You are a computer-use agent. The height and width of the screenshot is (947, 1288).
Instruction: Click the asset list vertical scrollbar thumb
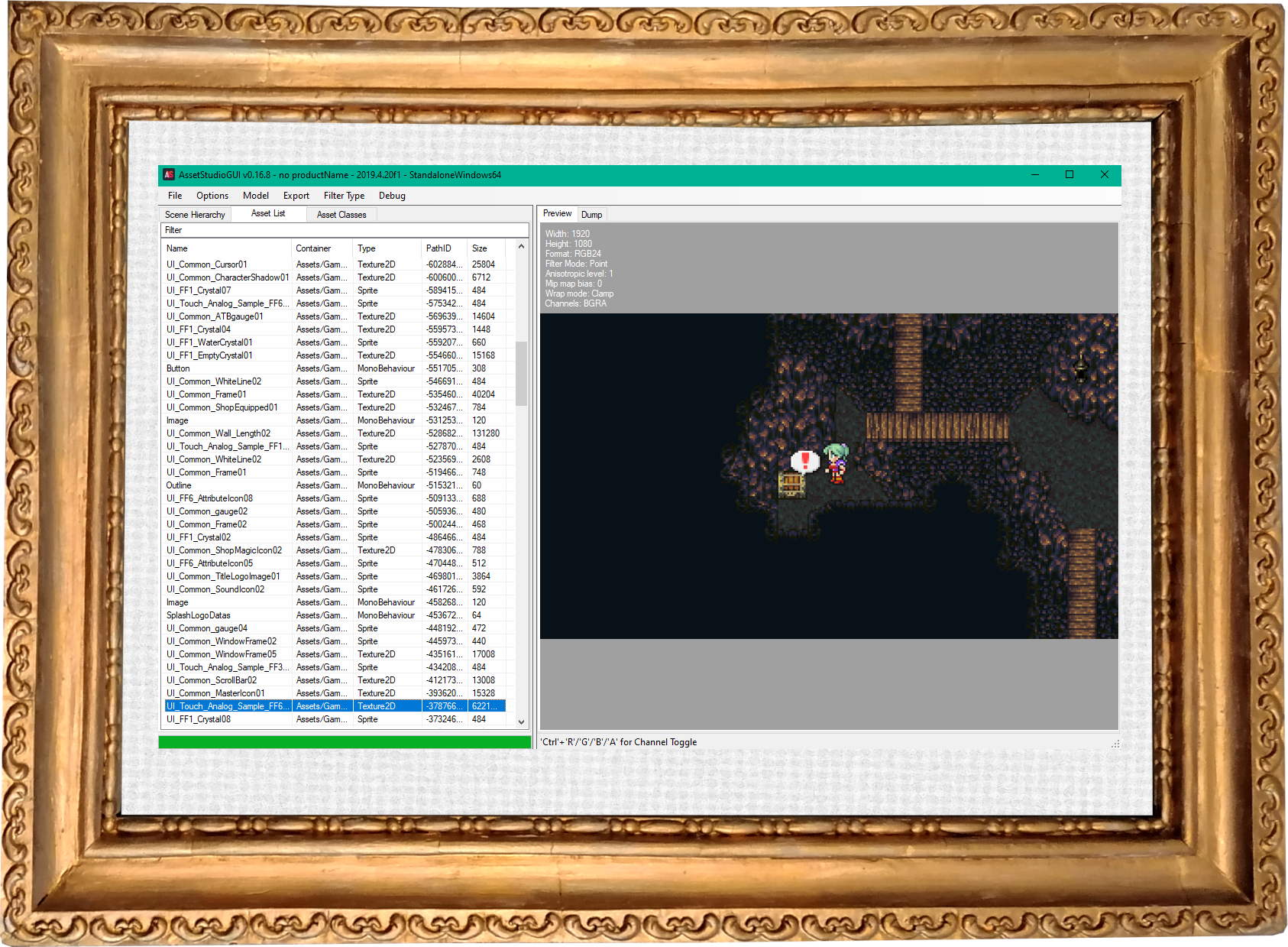[x=522, y=373]
